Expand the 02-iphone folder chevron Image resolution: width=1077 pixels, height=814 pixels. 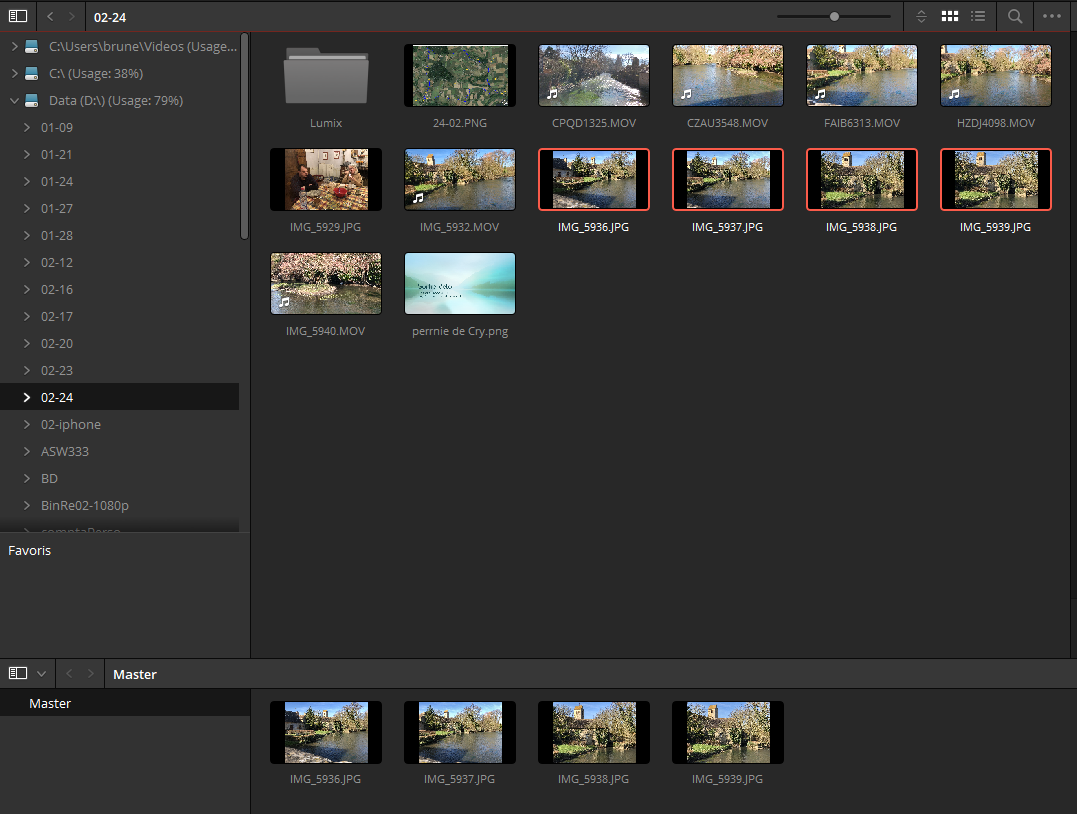coord(27,425)
